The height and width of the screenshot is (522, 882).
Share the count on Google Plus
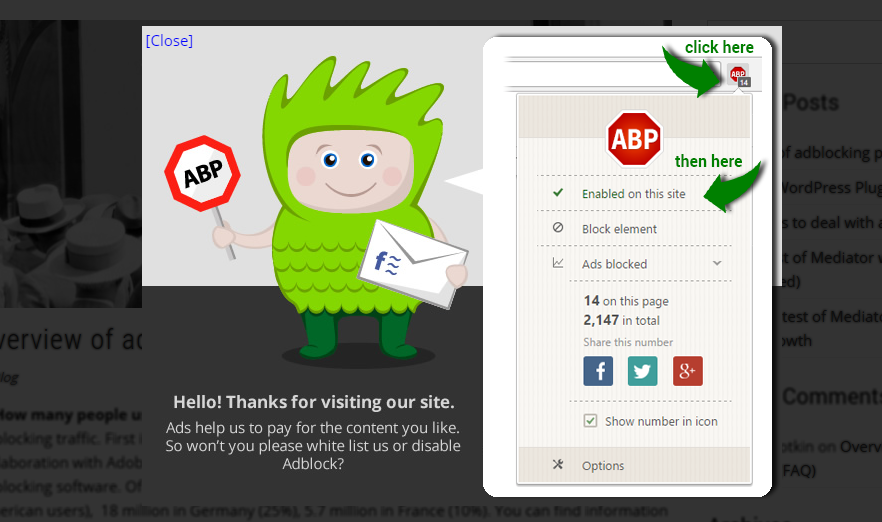pyautogui.click(x=687, y=371)
